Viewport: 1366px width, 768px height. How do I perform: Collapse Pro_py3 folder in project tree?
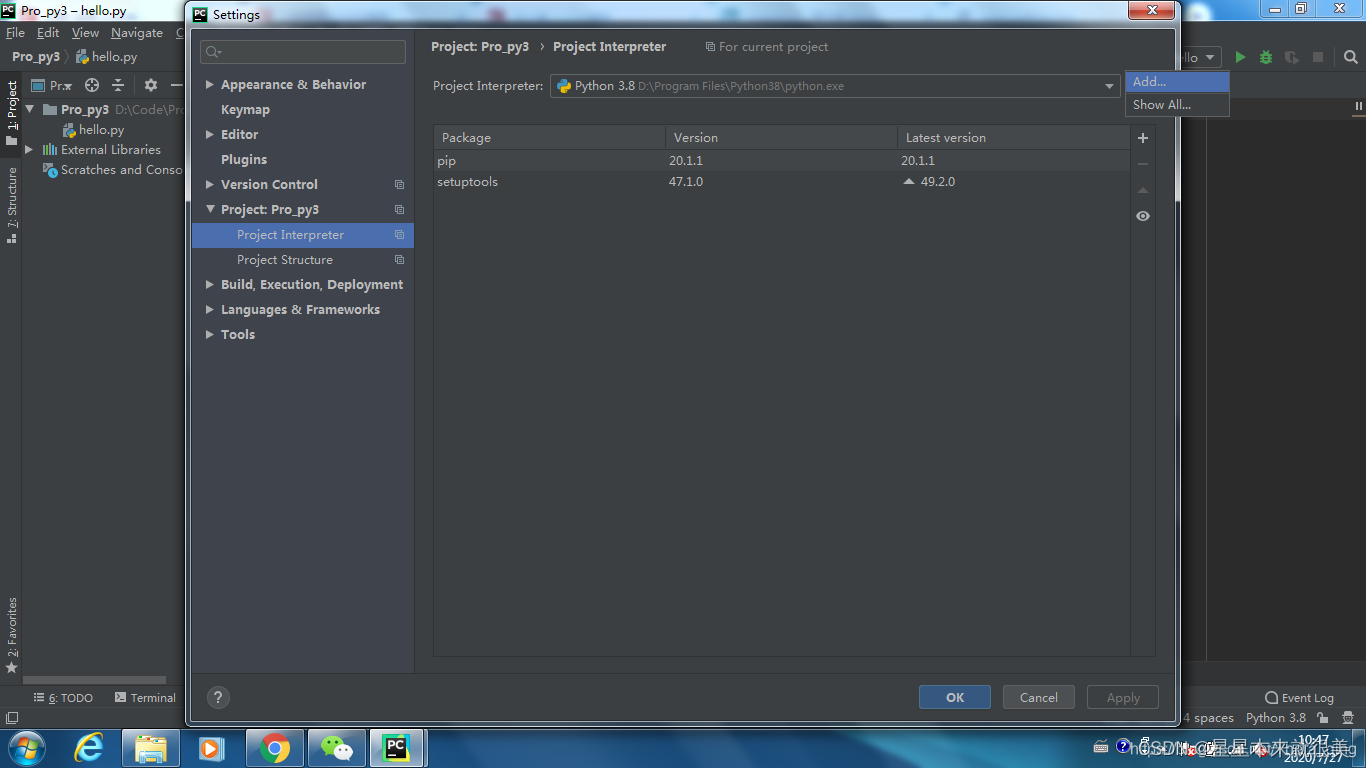tap(29, 110)
